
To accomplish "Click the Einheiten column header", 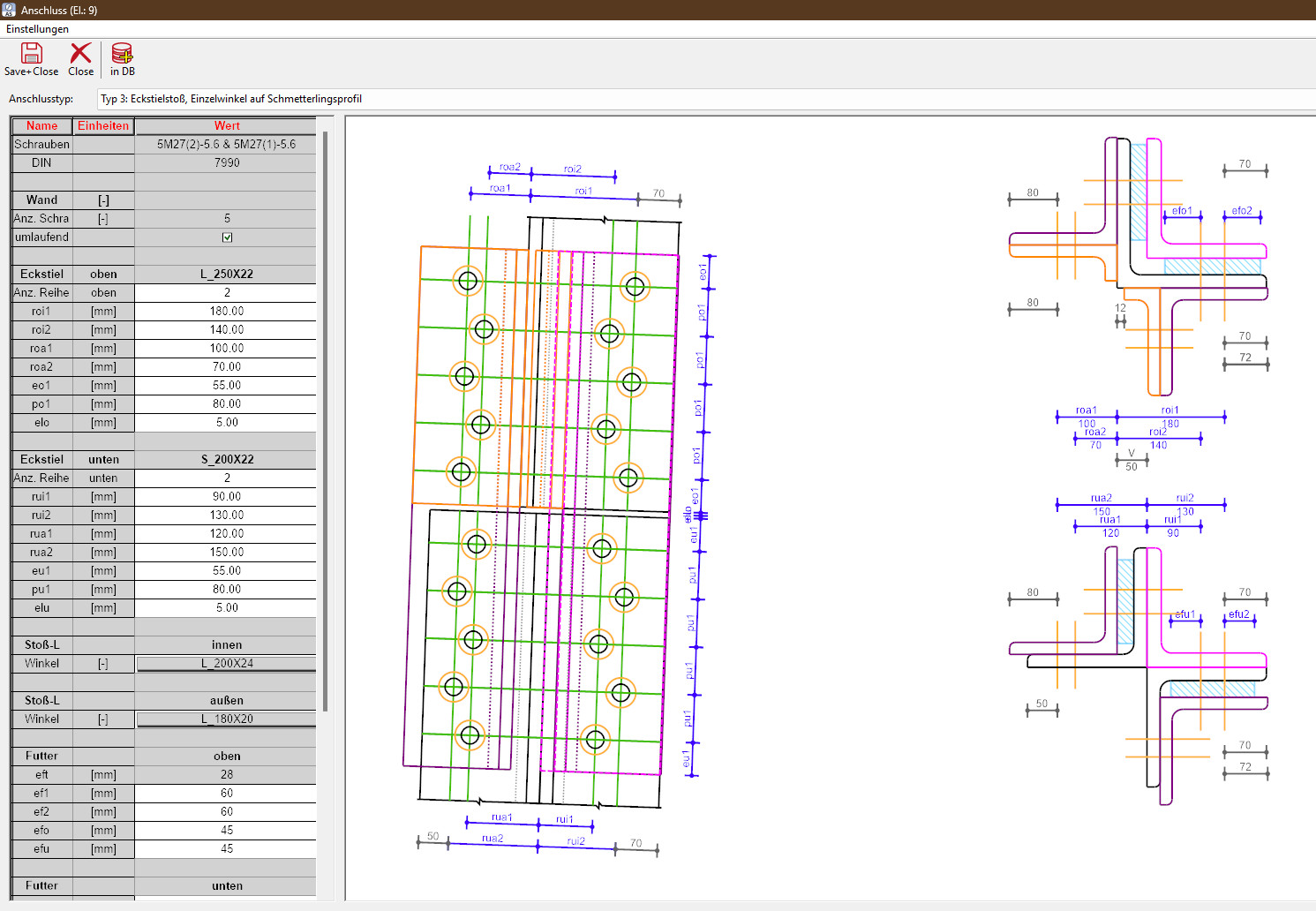I will coord(103,126).
